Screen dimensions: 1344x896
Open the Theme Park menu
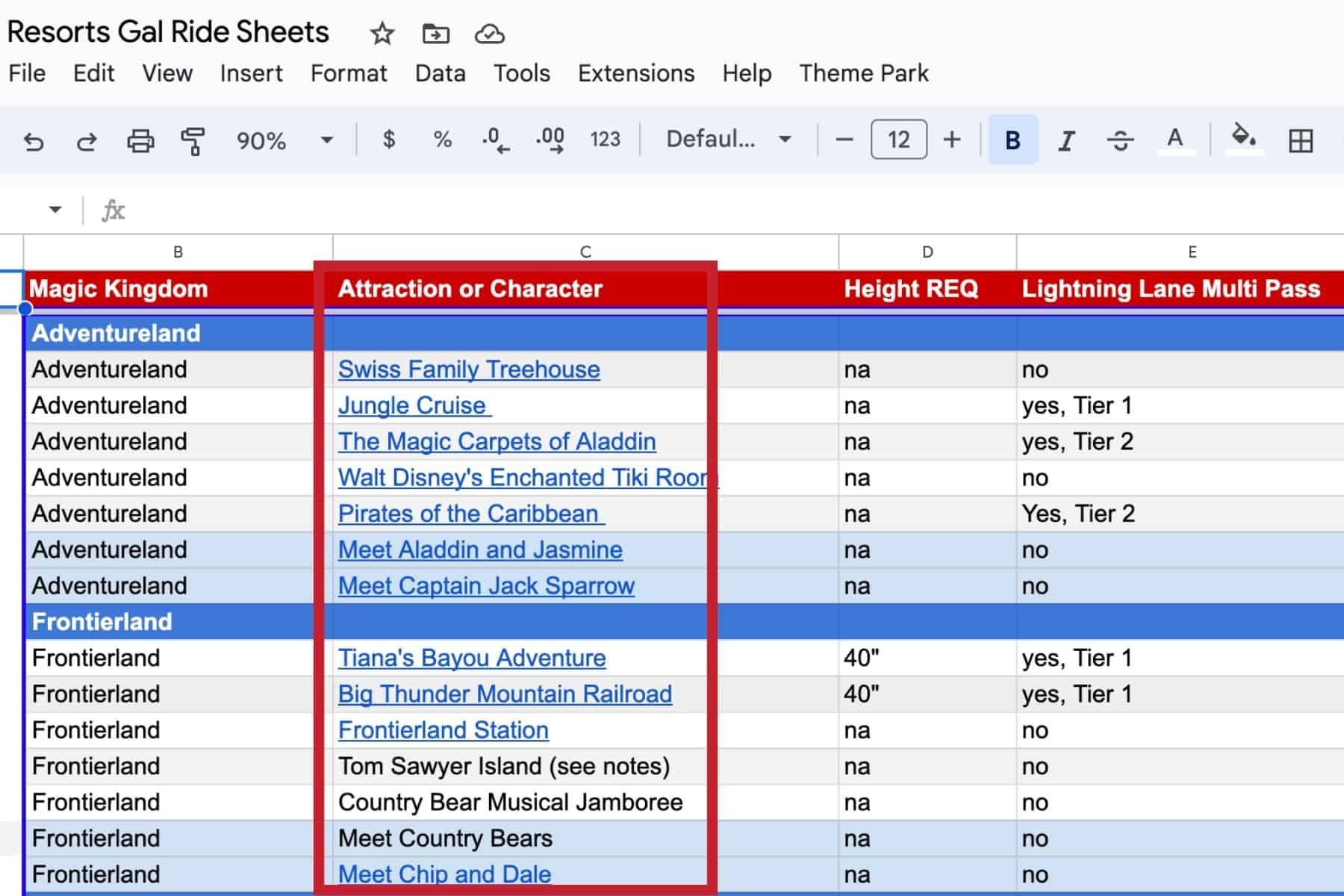(864, 73)
